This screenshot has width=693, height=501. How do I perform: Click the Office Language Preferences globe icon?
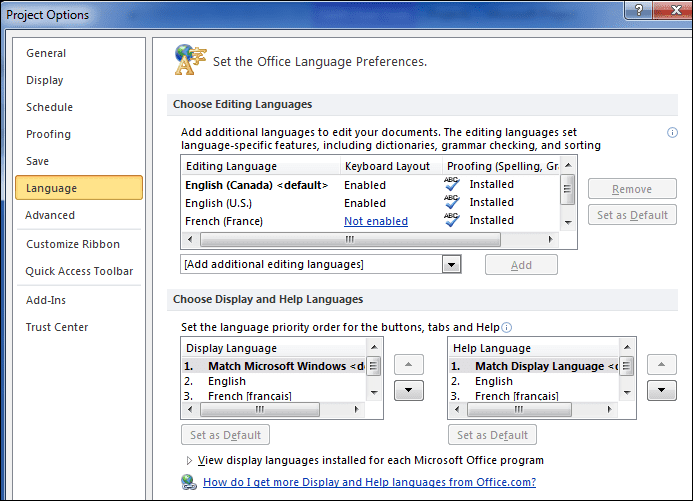coord(190,60)
